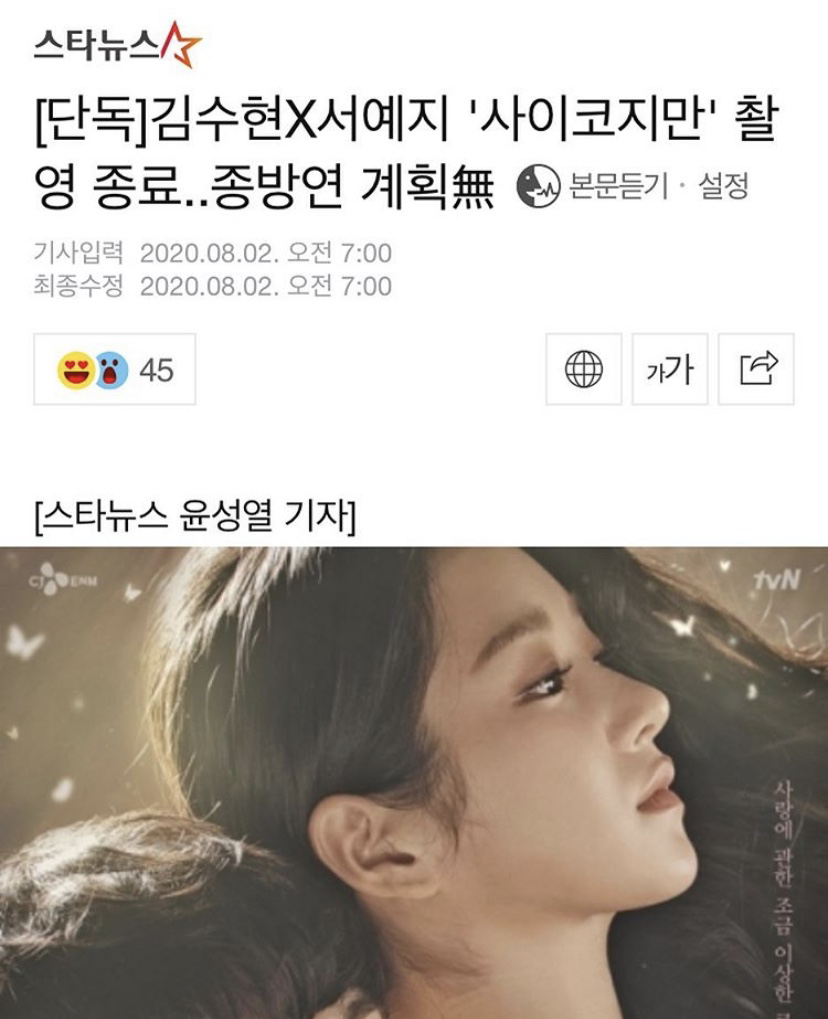Tap the share arrow icon button
Viewport: 828px width, 1019px height.
click(756, 369)
